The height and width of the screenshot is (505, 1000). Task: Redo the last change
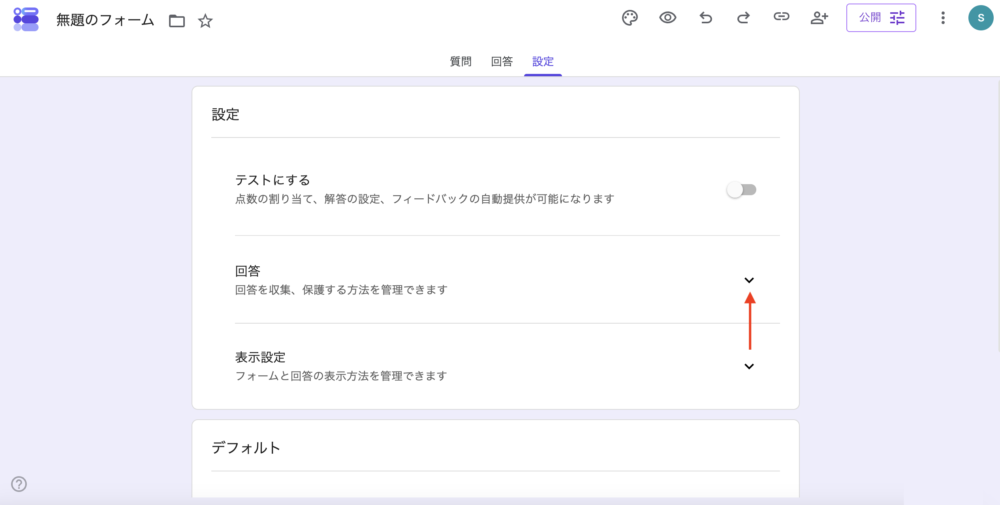coord(743,18)
